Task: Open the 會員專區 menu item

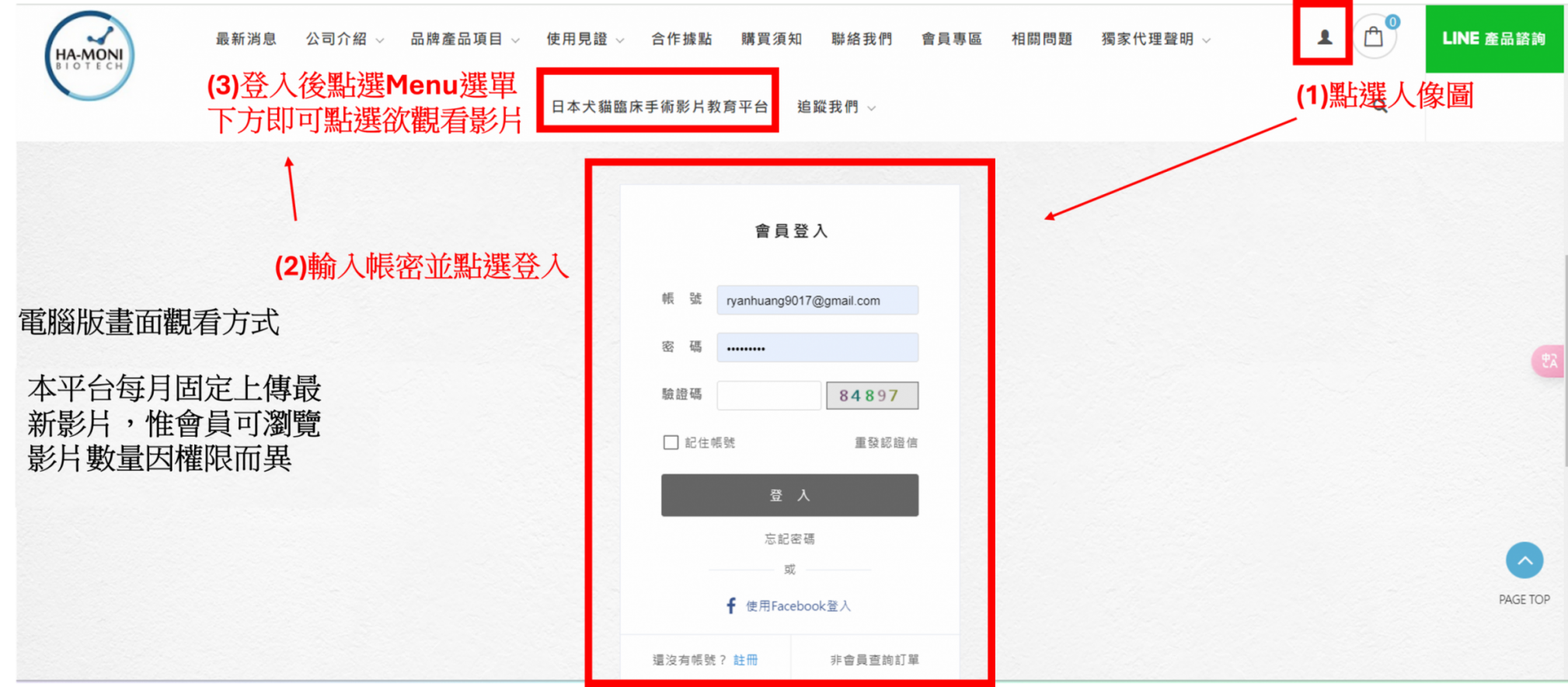Action: (x=952, y=39)
